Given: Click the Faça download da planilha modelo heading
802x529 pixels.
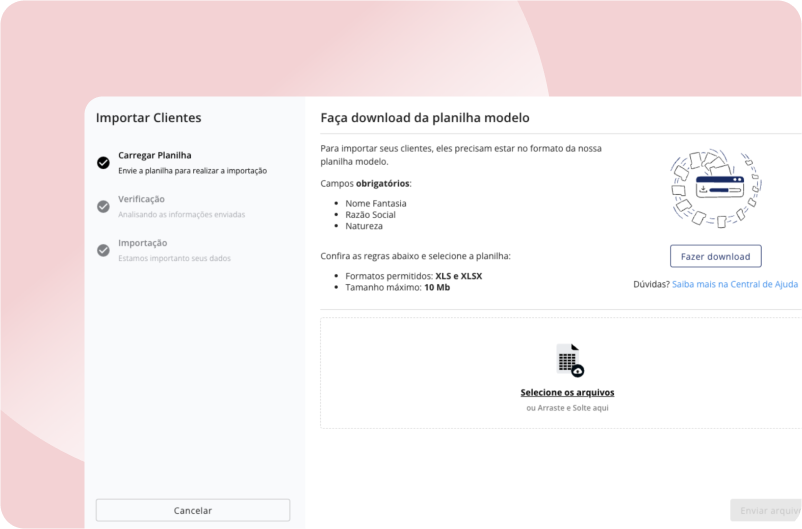Looking at the screenshot, I should tap(425, 118).
